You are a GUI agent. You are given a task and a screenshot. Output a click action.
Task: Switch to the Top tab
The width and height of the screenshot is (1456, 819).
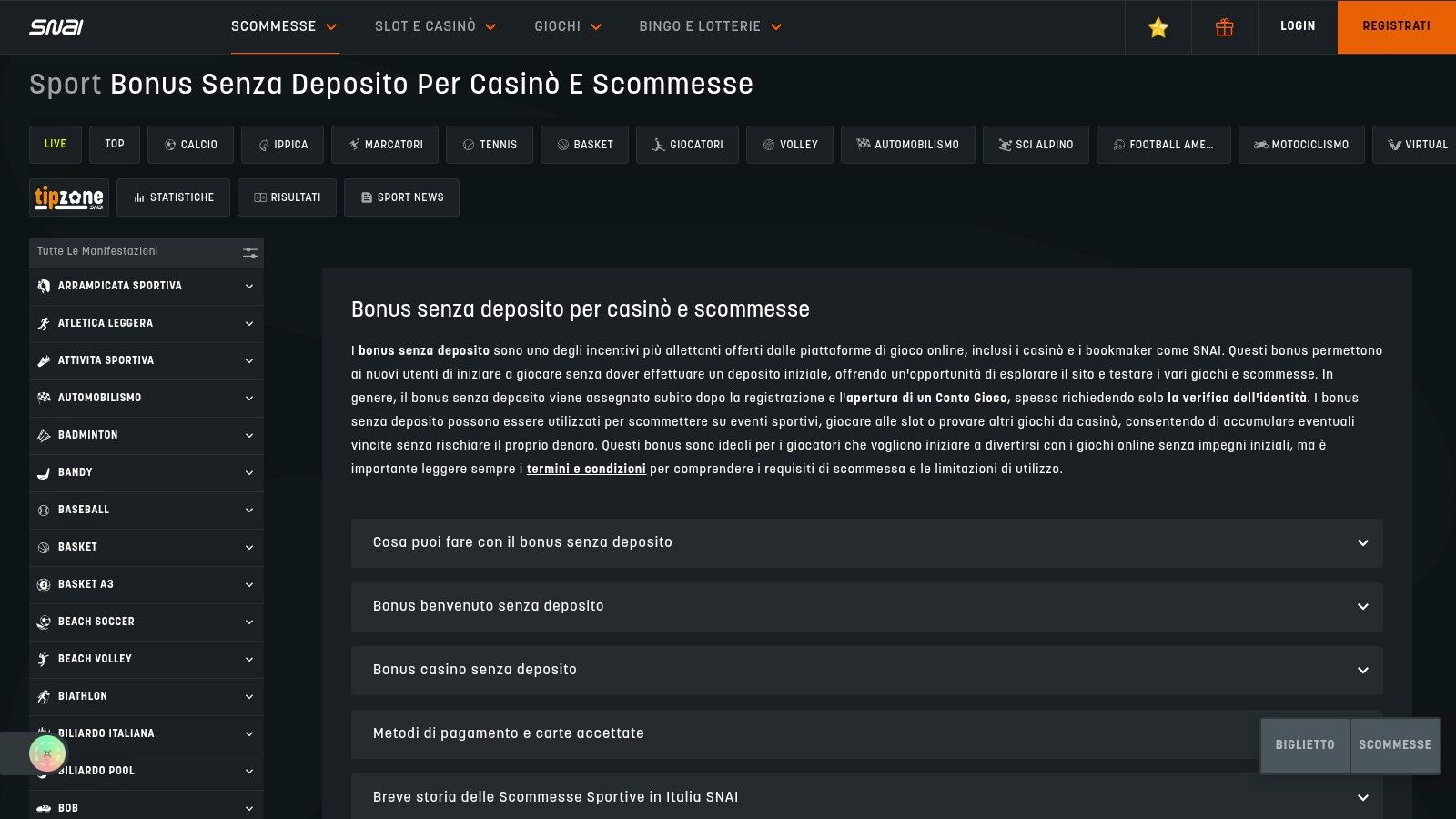[115, 144]
